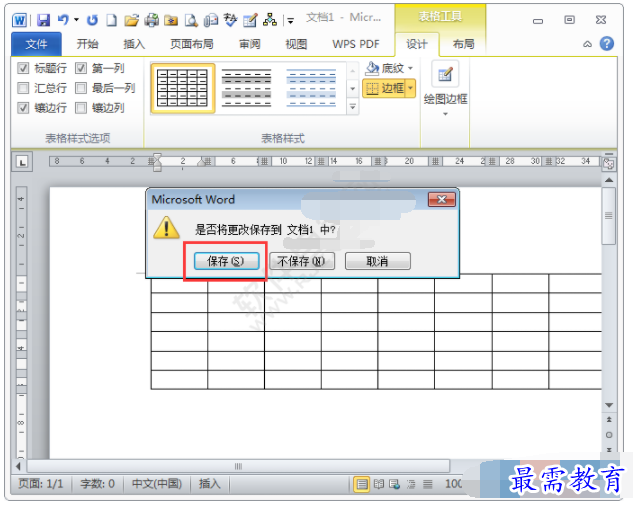Open the WPS PDF tab

(356, 44)
